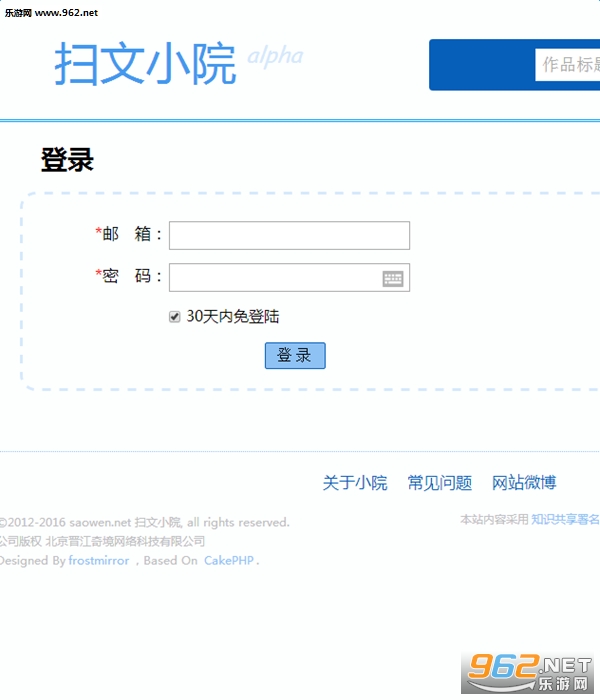Click the 邮箱 email input field

pyautogui.click(x=289, y=235)
